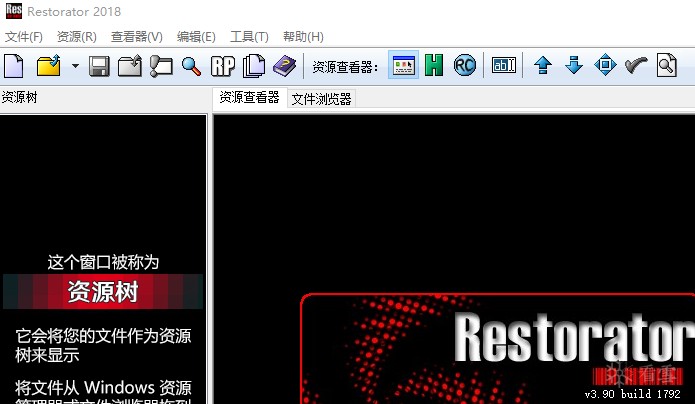
Task: Switch to RC view mode icon
Action: (x=465, y=65)
